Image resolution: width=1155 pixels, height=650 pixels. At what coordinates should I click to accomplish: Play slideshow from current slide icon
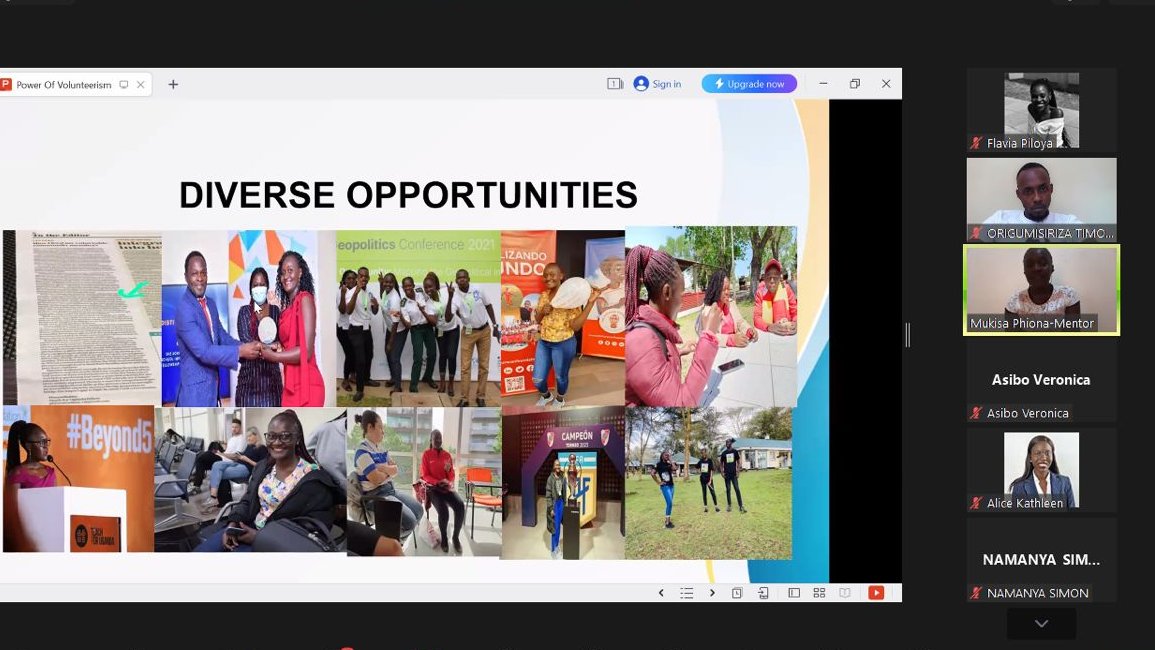[763, 592]
